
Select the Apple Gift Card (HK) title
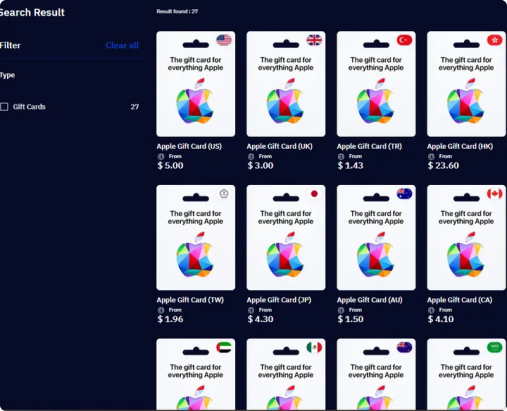pos(460,146)
